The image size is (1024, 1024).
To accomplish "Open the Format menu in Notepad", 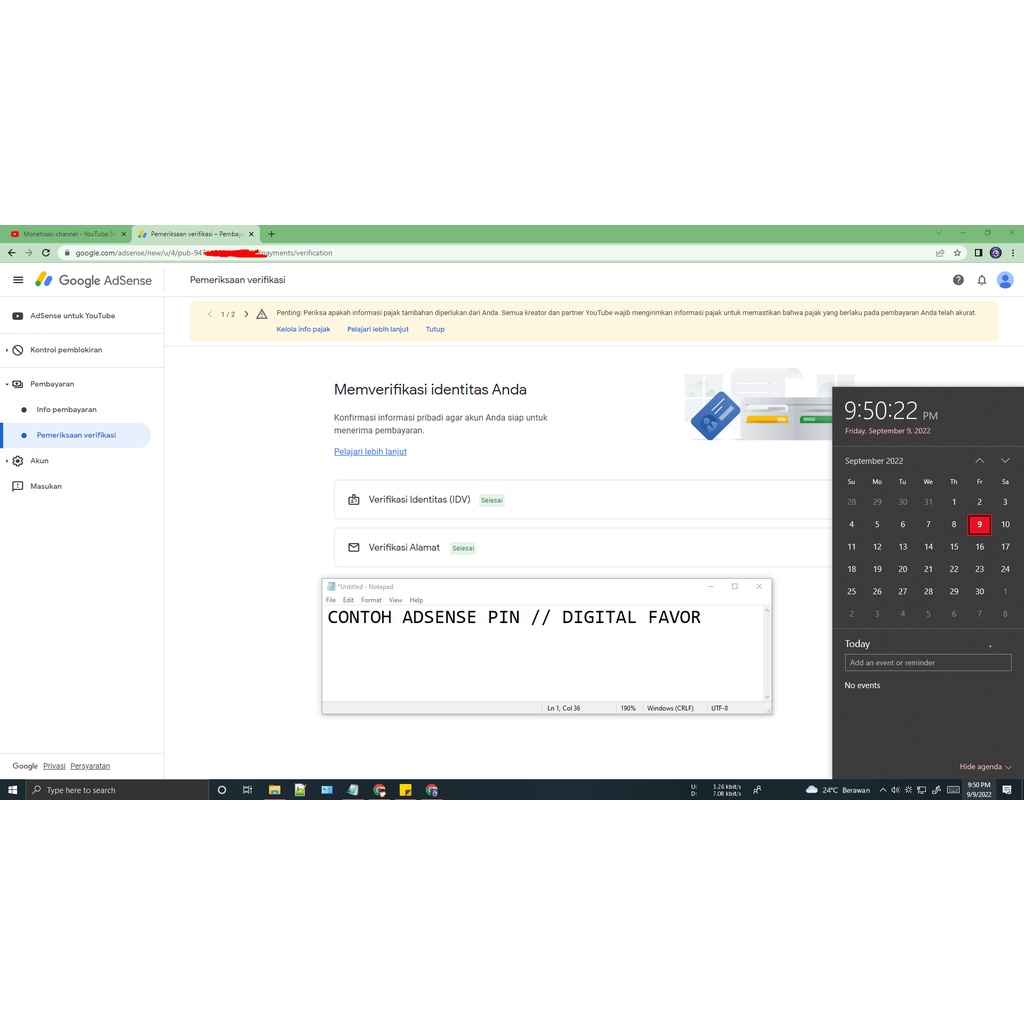I will tap(371, 600).
